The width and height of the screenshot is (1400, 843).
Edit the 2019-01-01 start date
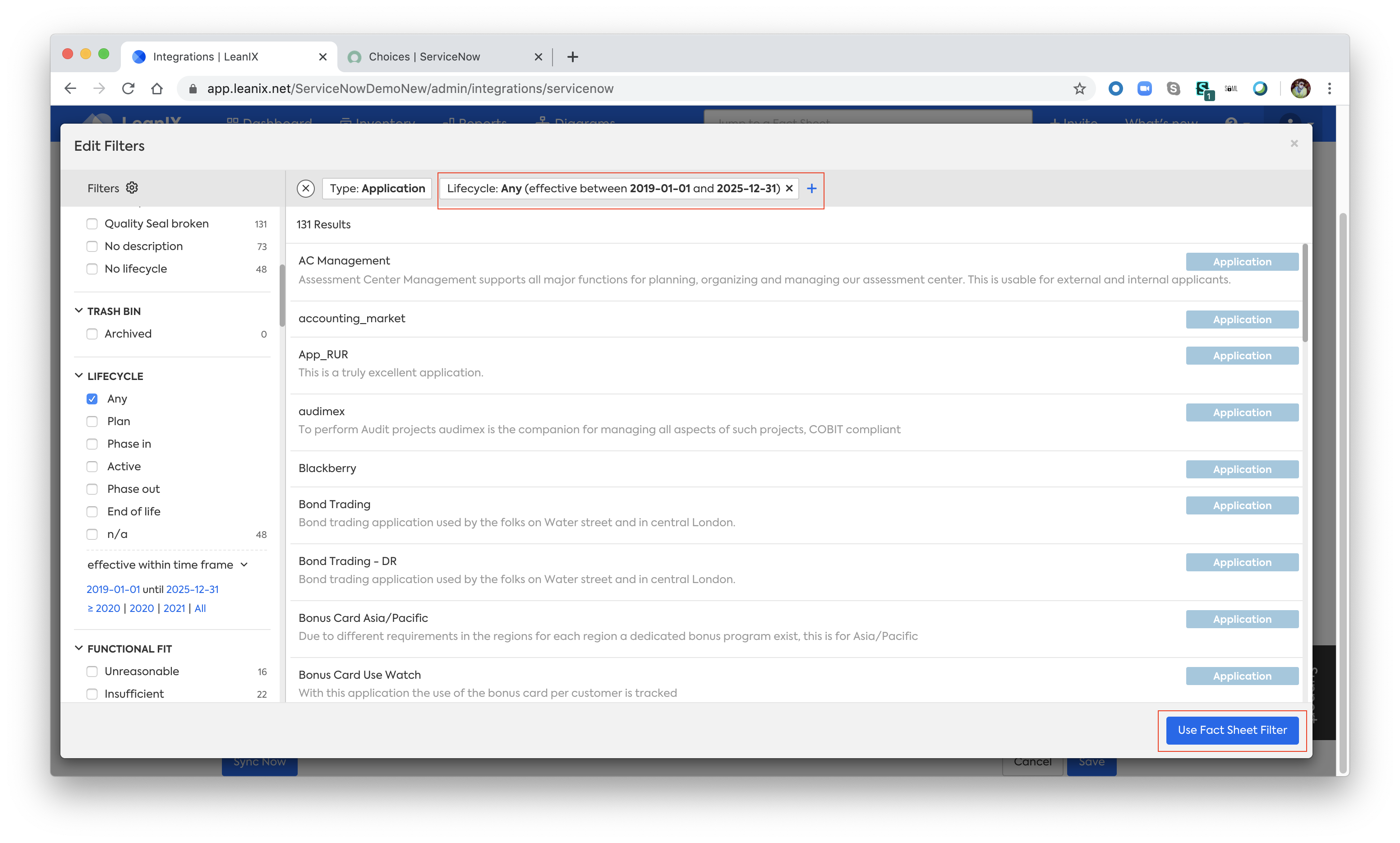[x=113, y=590]
